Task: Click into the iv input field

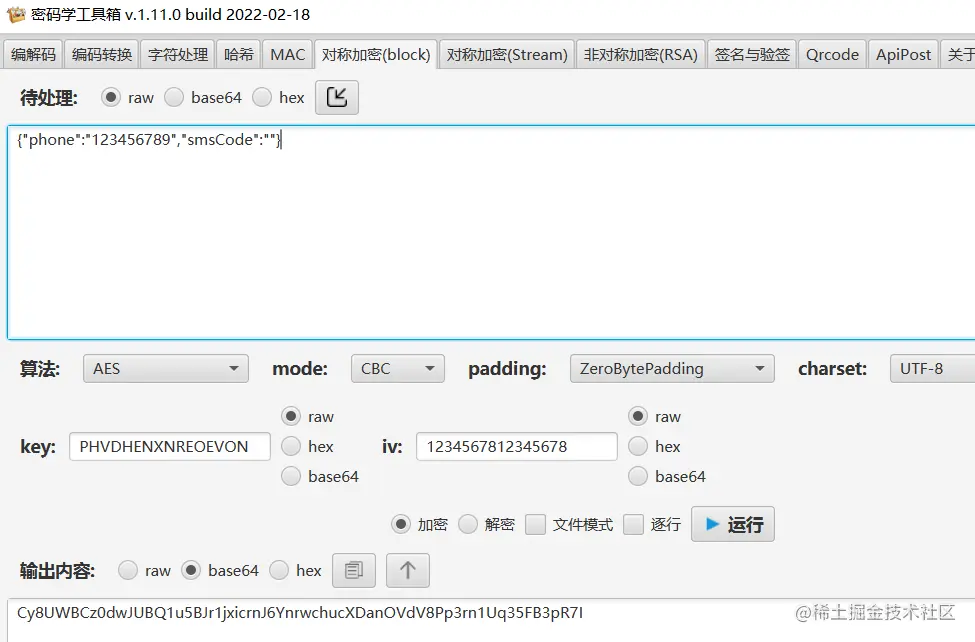Action: [517, 446]
